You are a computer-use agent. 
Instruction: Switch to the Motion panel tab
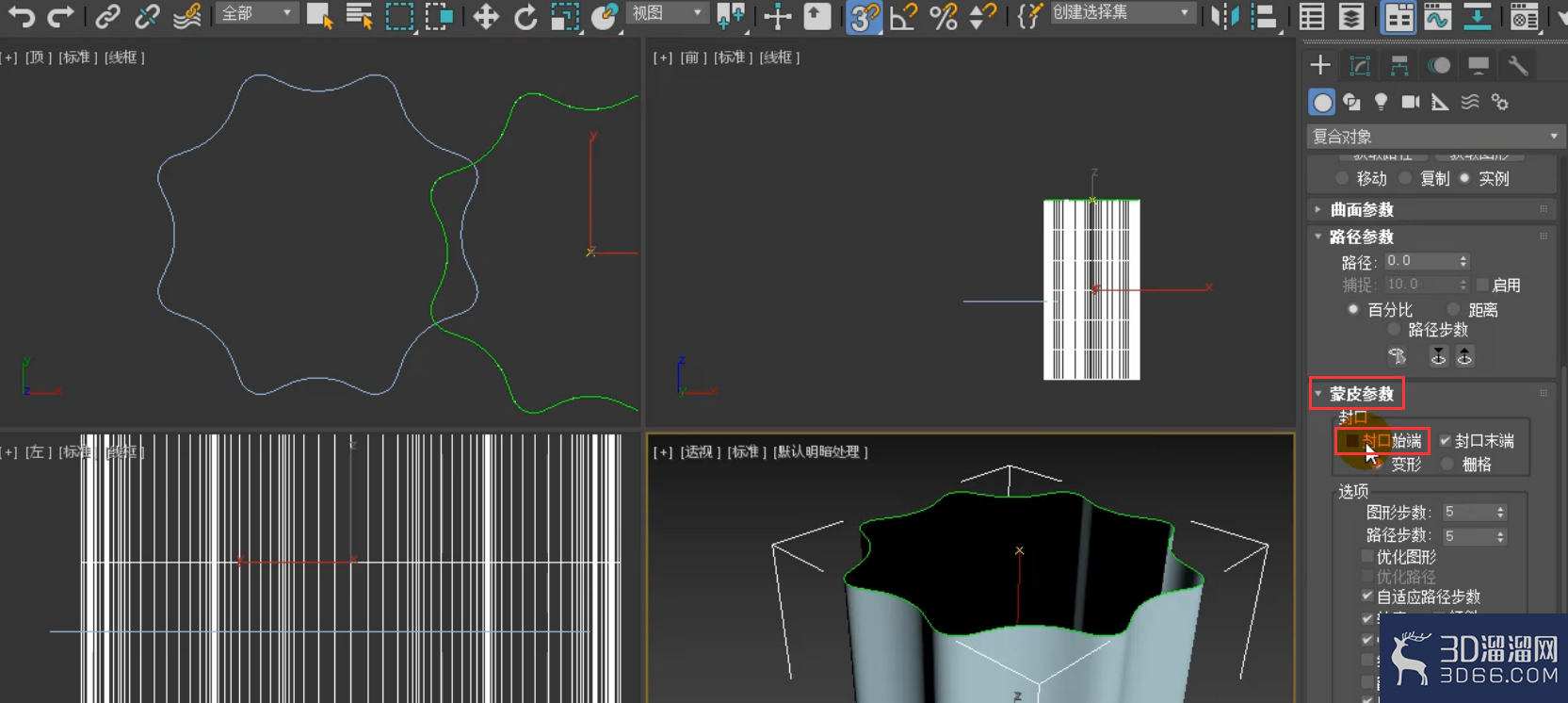[x=1439, y=65]
